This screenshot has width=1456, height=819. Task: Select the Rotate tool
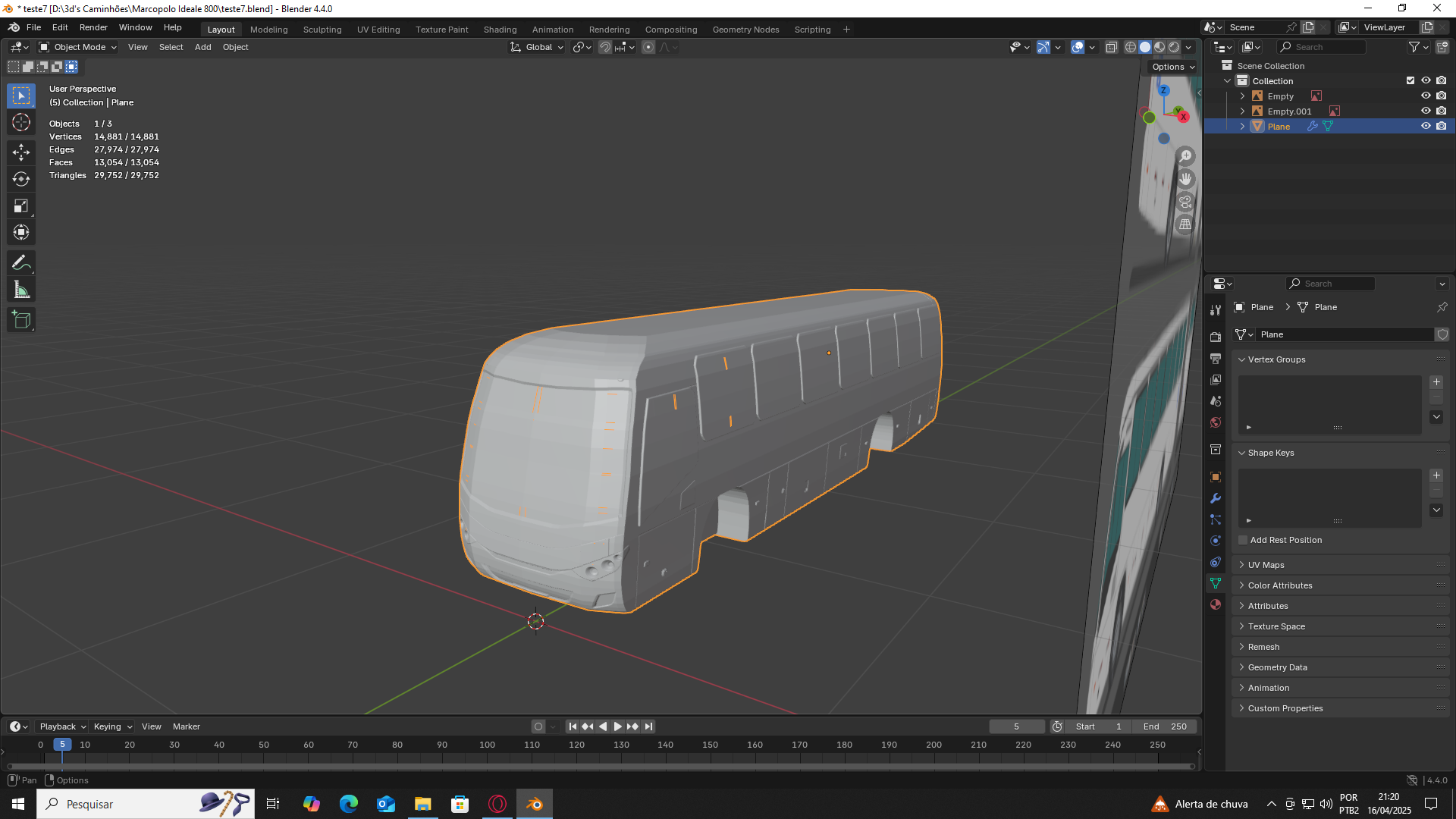21,179
